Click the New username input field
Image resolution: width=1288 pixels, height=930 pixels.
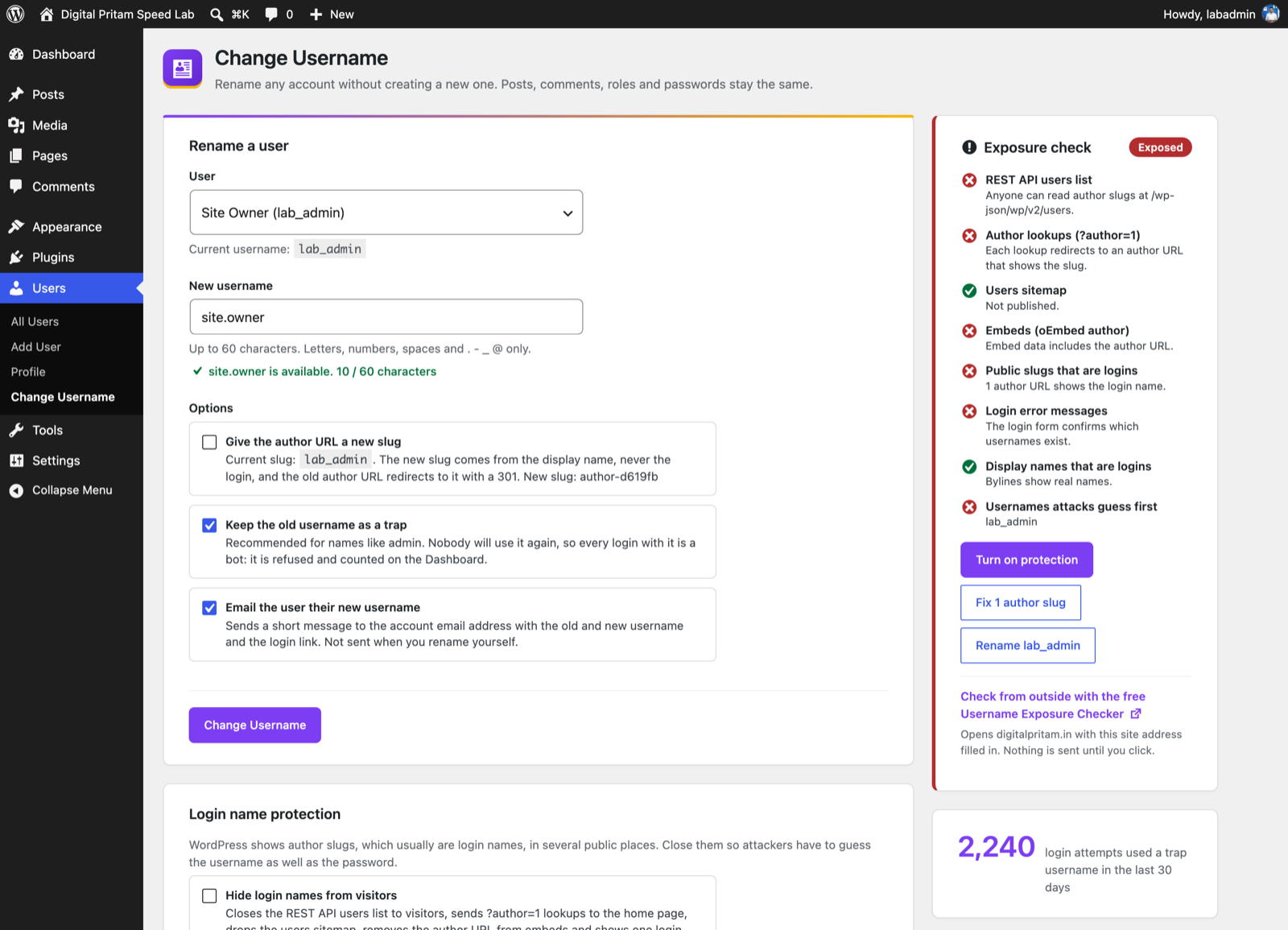tap(386, 317)
